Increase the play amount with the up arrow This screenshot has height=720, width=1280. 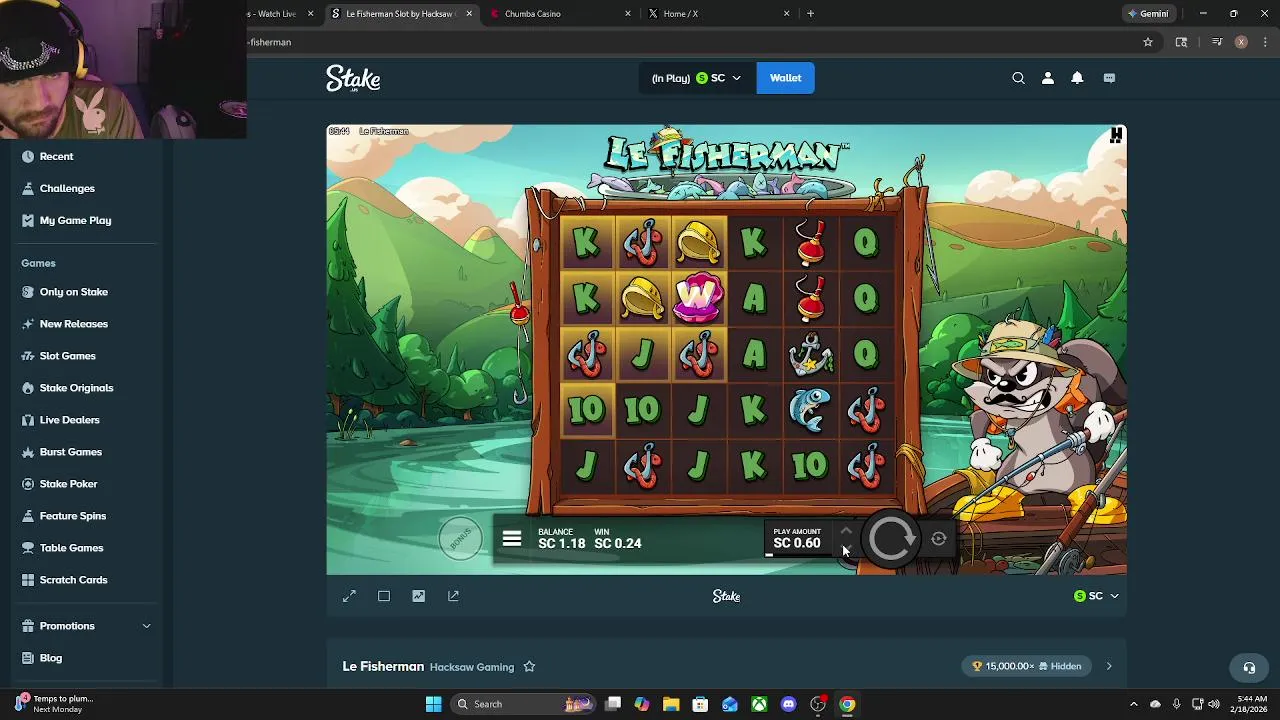(x=846, y=531)
